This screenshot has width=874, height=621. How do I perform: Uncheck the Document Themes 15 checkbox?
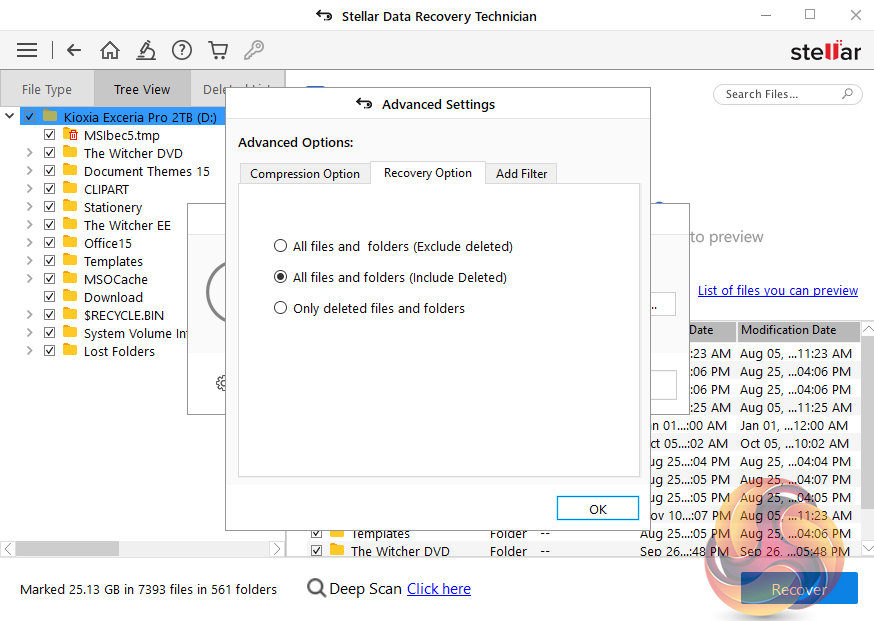50,171
